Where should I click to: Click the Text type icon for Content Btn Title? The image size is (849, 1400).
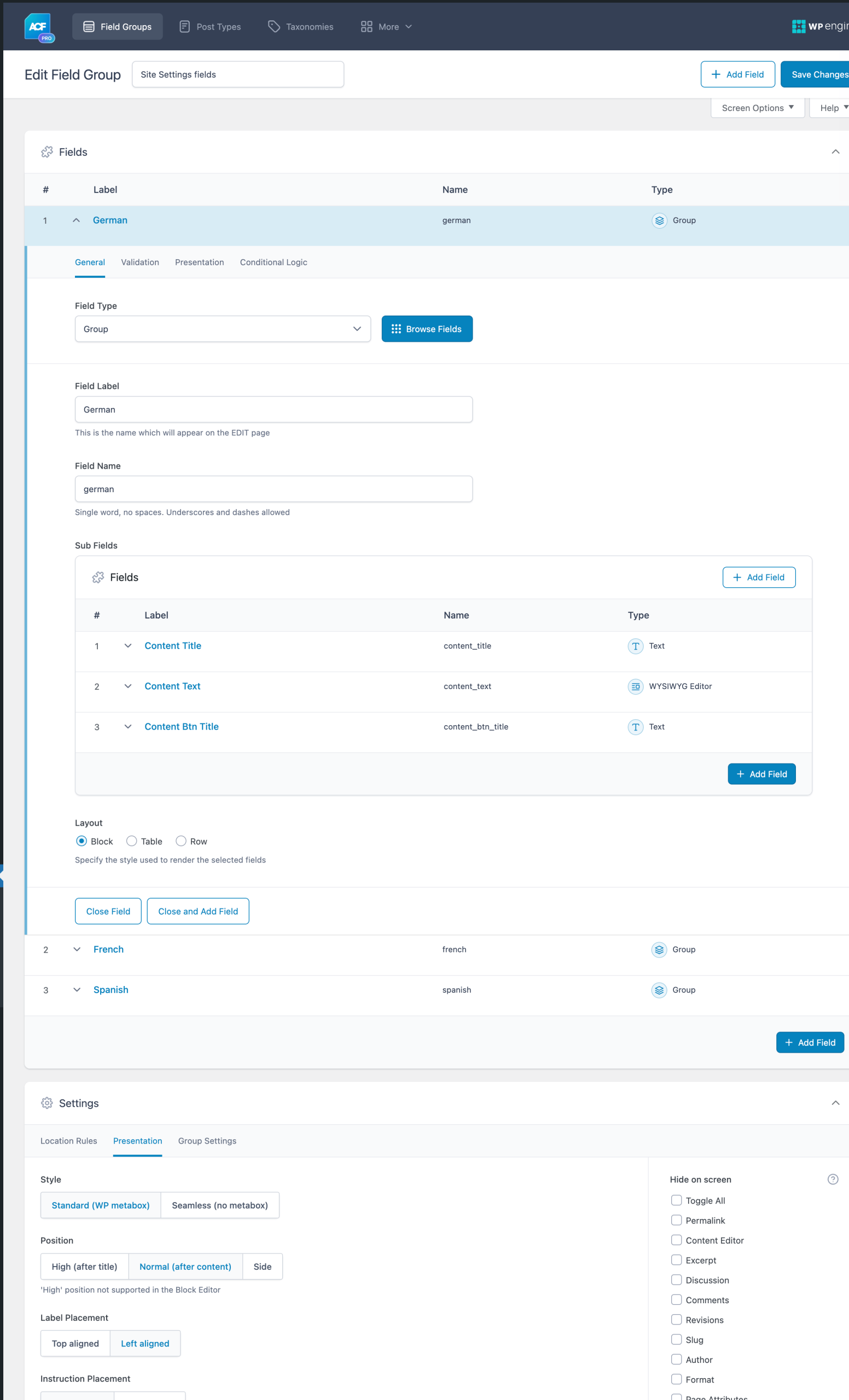pos(635,727)
